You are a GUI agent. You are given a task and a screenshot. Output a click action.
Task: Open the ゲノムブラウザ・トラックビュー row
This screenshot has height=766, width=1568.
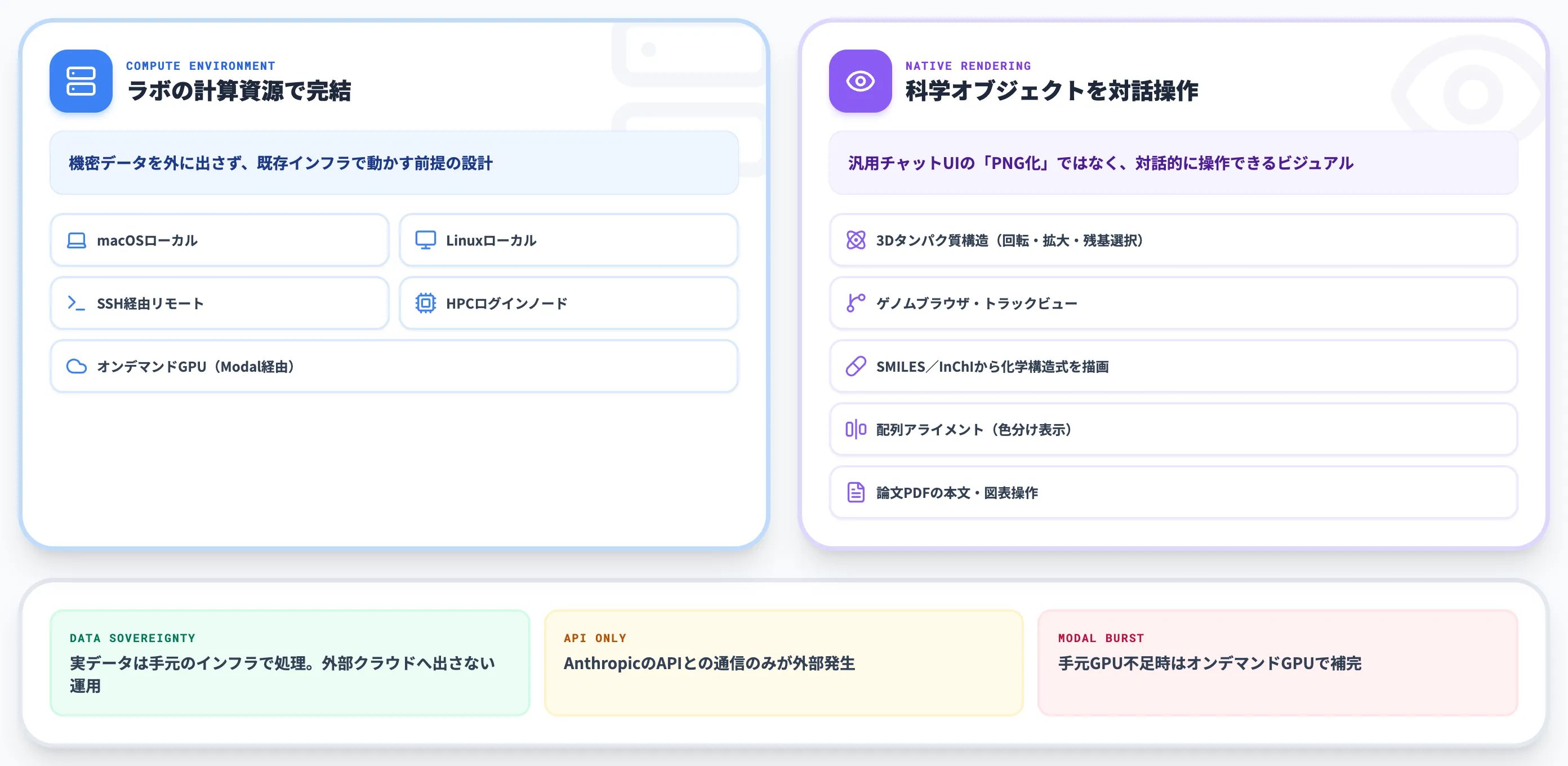[x=1173, y=303]
